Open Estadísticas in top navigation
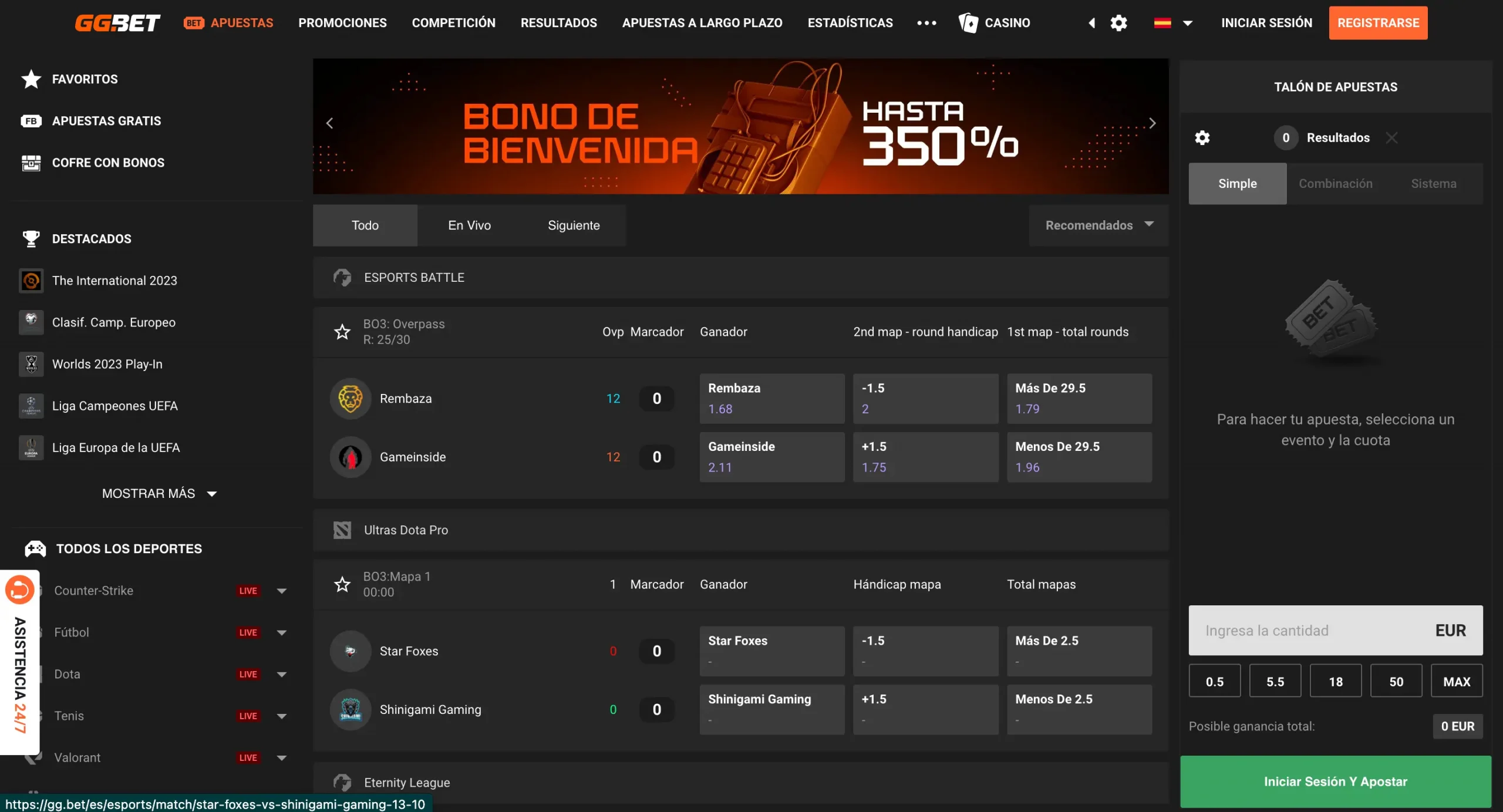 850,23
